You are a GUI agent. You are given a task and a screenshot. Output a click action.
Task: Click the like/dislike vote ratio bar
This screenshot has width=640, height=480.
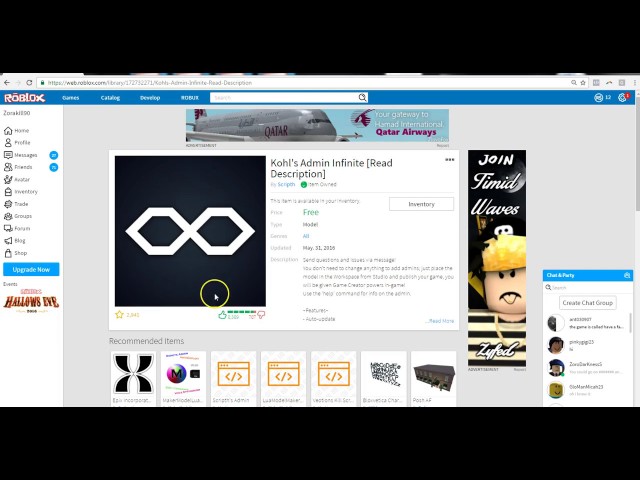point(242,312)
